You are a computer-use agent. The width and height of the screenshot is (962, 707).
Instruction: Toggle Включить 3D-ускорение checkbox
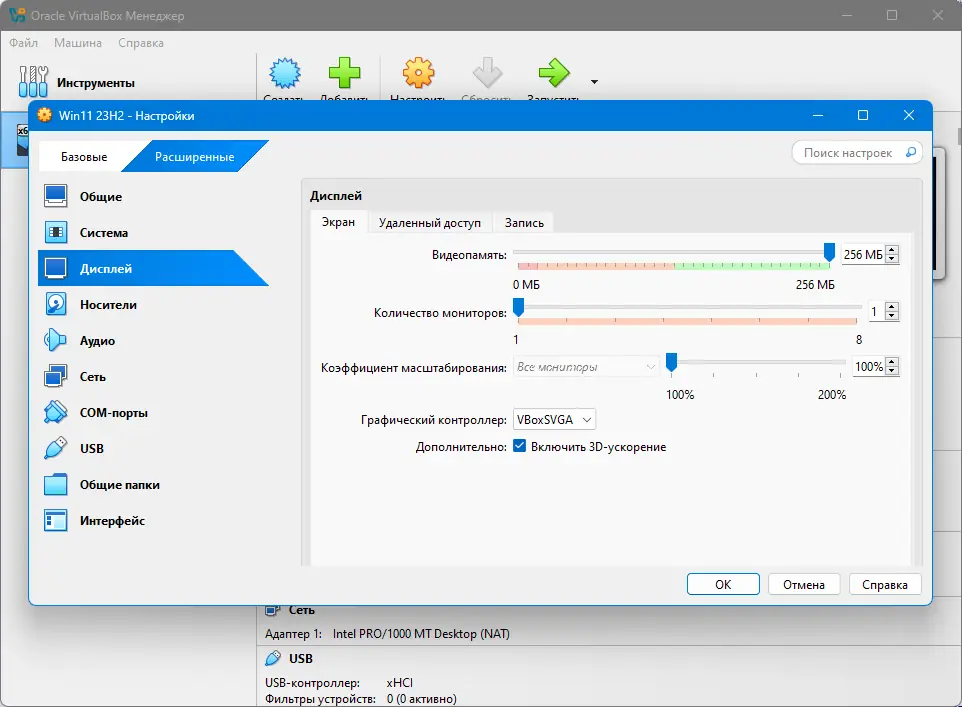pyautogui.click(x=520, y=446)
